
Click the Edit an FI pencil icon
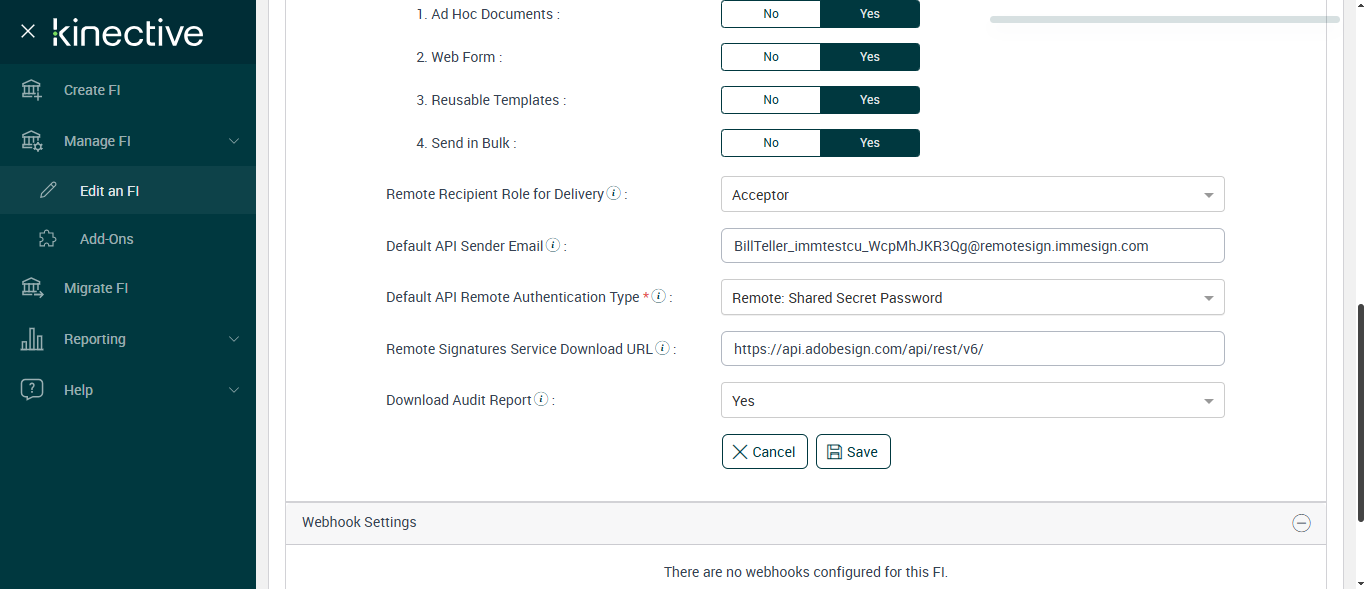pos(48,190)
